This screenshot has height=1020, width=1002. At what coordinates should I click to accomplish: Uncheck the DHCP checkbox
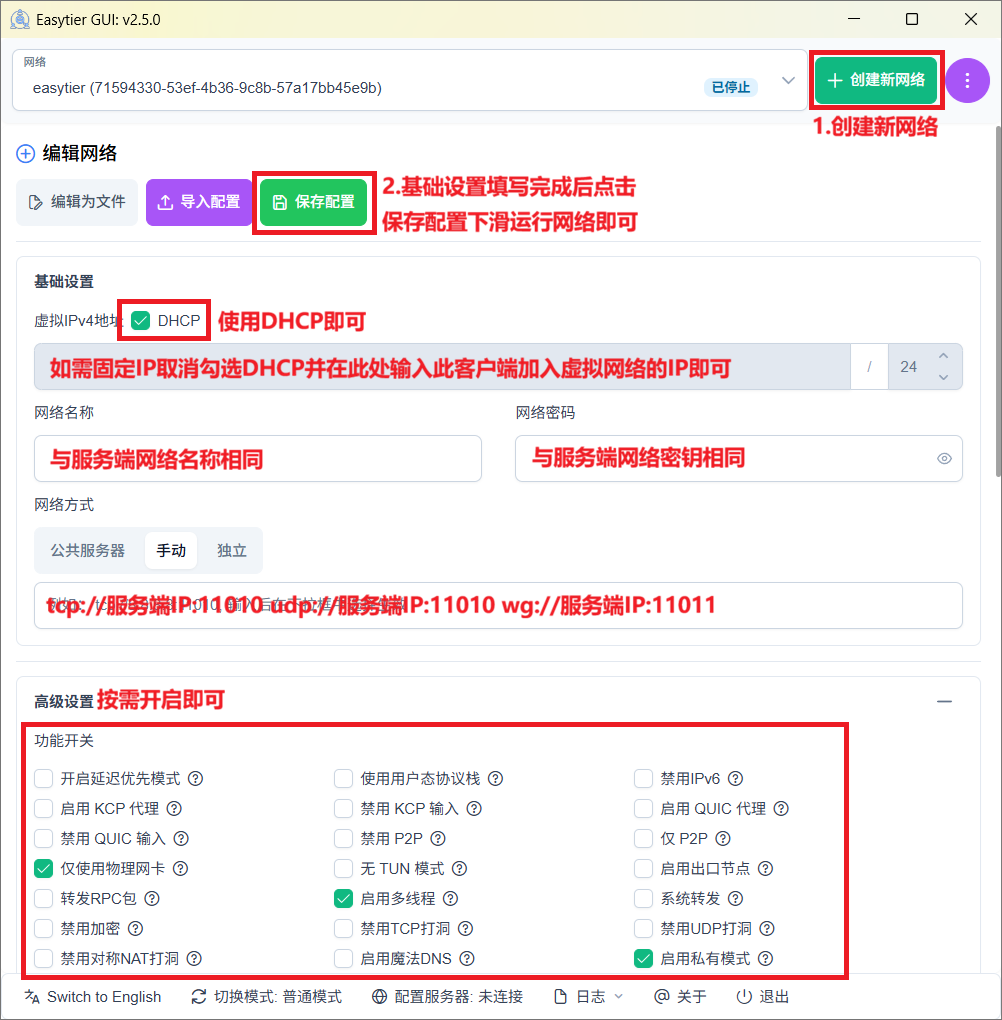pos(141,320)
